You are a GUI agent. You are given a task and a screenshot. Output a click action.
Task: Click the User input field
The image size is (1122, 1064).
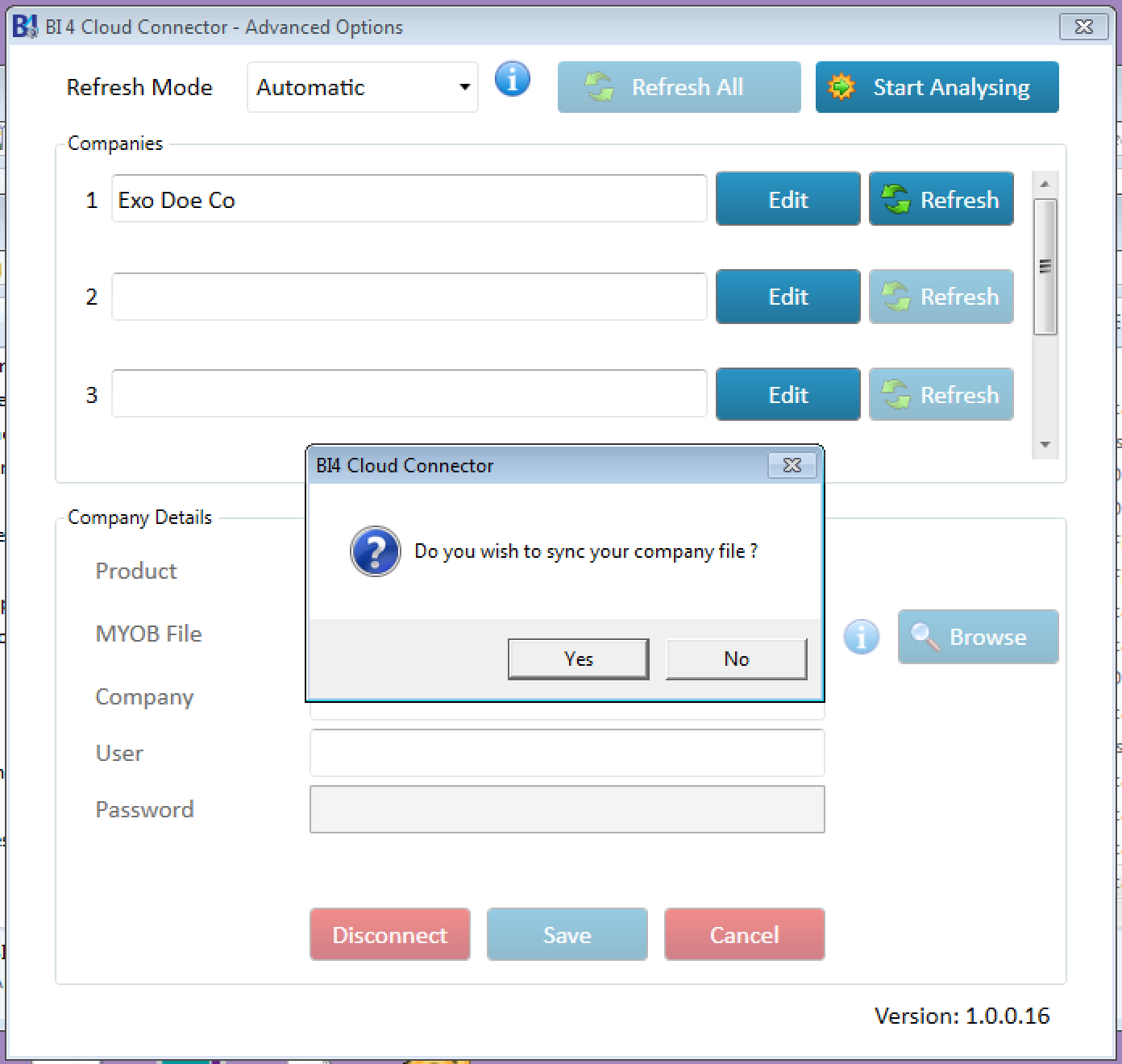coord(567,753)
